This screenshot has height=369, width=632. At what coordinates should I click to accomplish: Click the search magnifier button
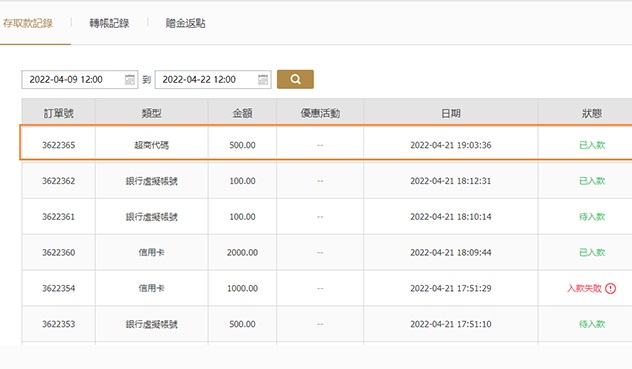point(295,79)
